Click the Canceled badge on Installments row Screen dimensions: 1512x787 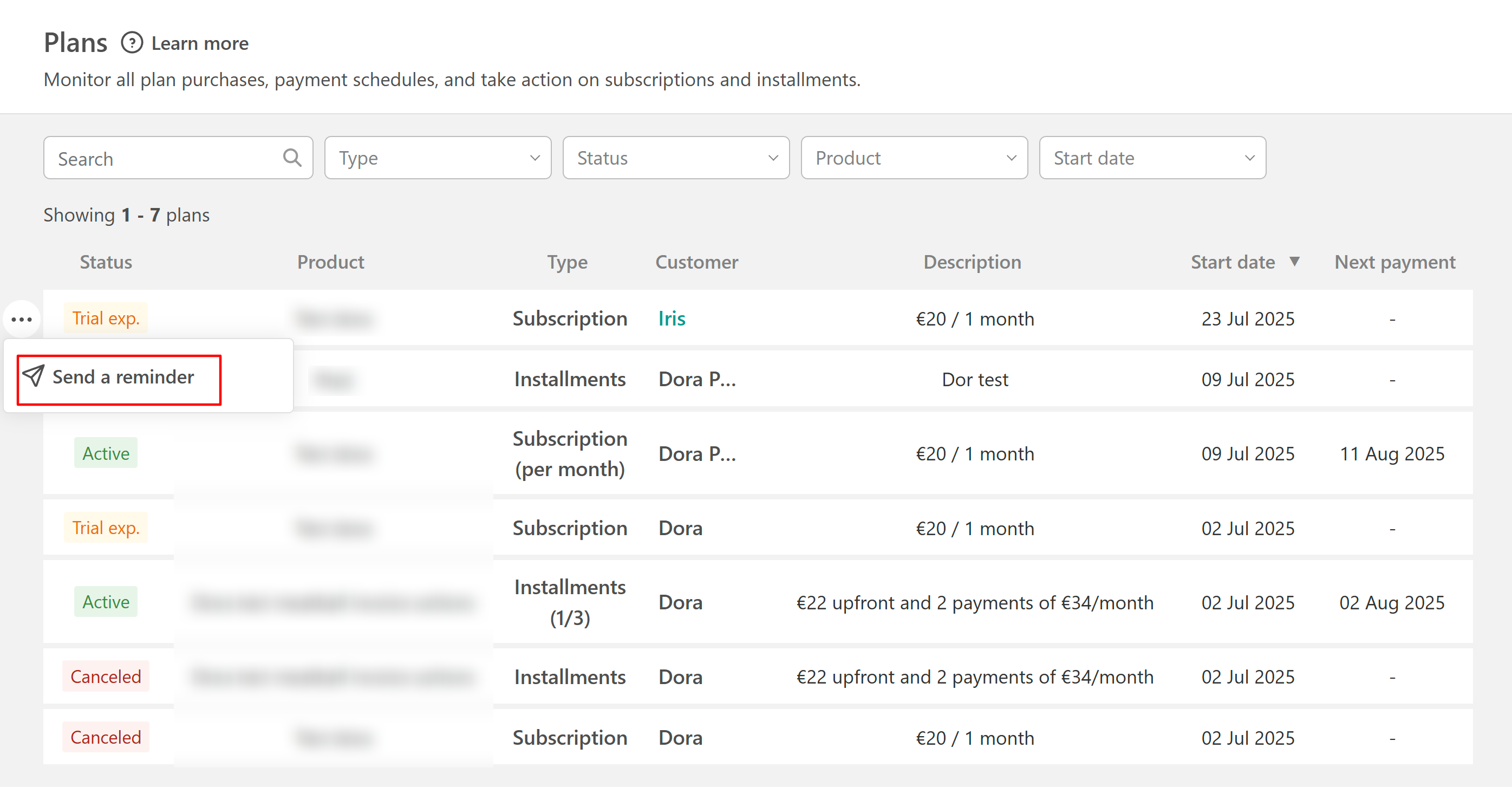coord(106,676)
